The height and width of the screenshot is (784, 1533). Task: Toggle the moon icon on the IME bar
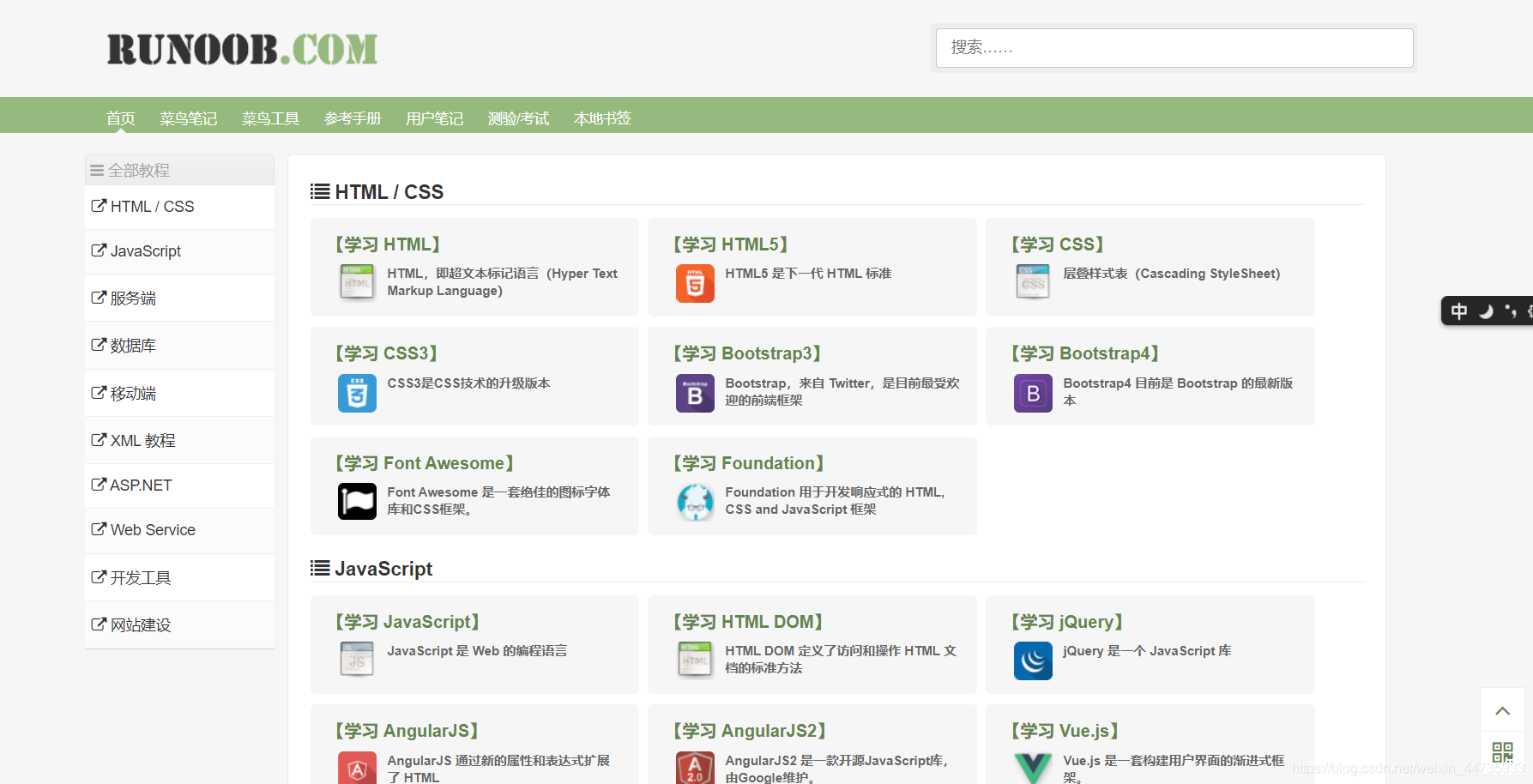click(1486, 311)
